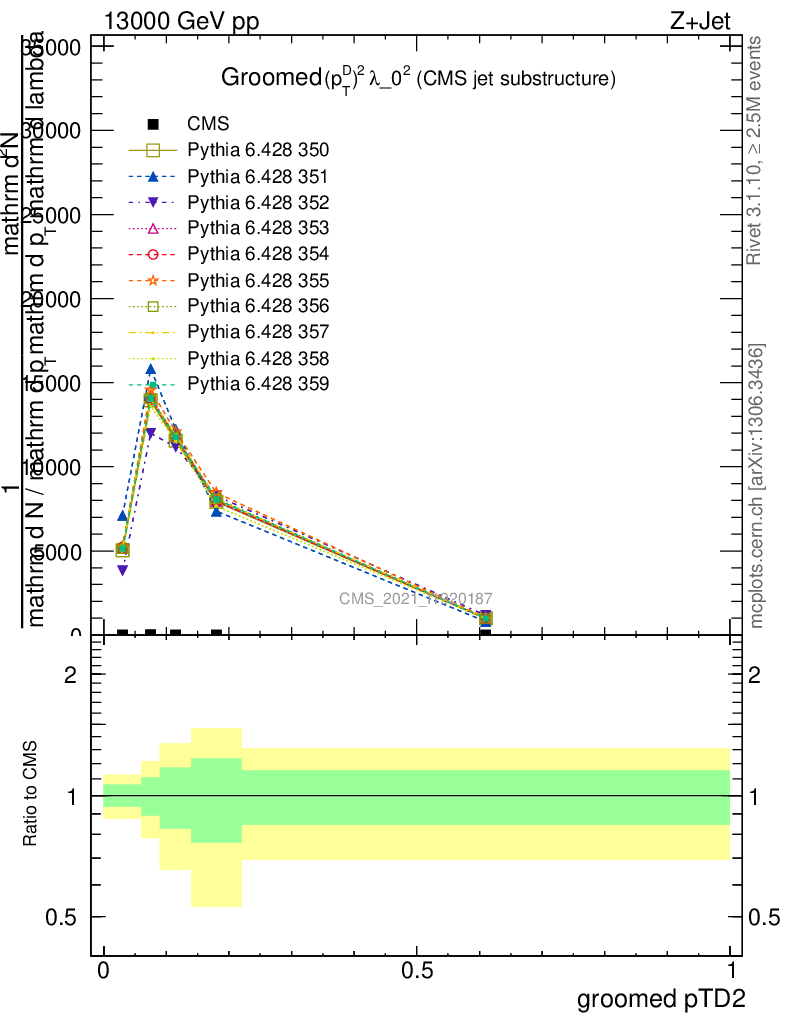Select the Pythia 6.428 359 legend label
The image size is (786, 1024).
point(258,383)
